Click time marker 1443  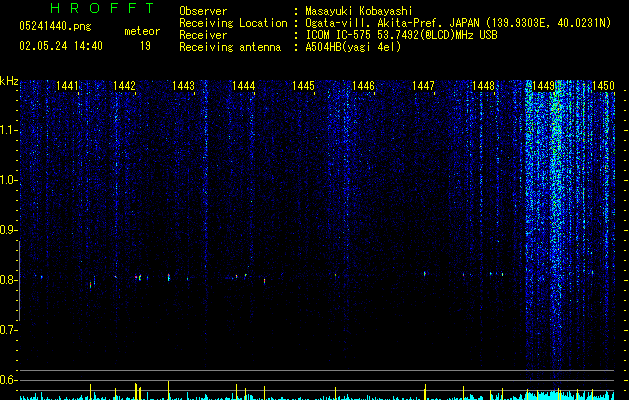[183, 86]
